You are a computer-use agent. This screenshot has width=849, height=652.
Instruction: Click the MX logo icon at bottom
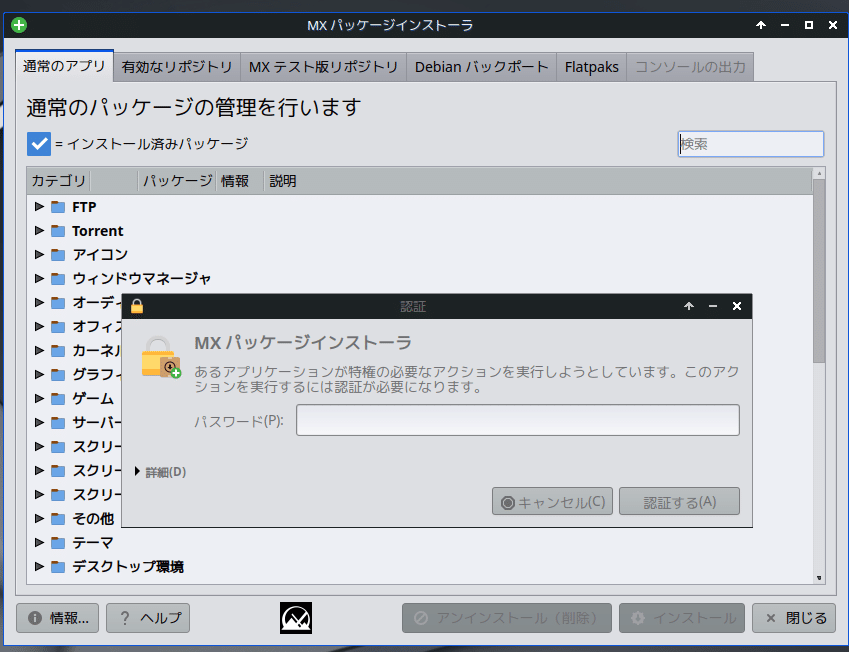point(296,618)
